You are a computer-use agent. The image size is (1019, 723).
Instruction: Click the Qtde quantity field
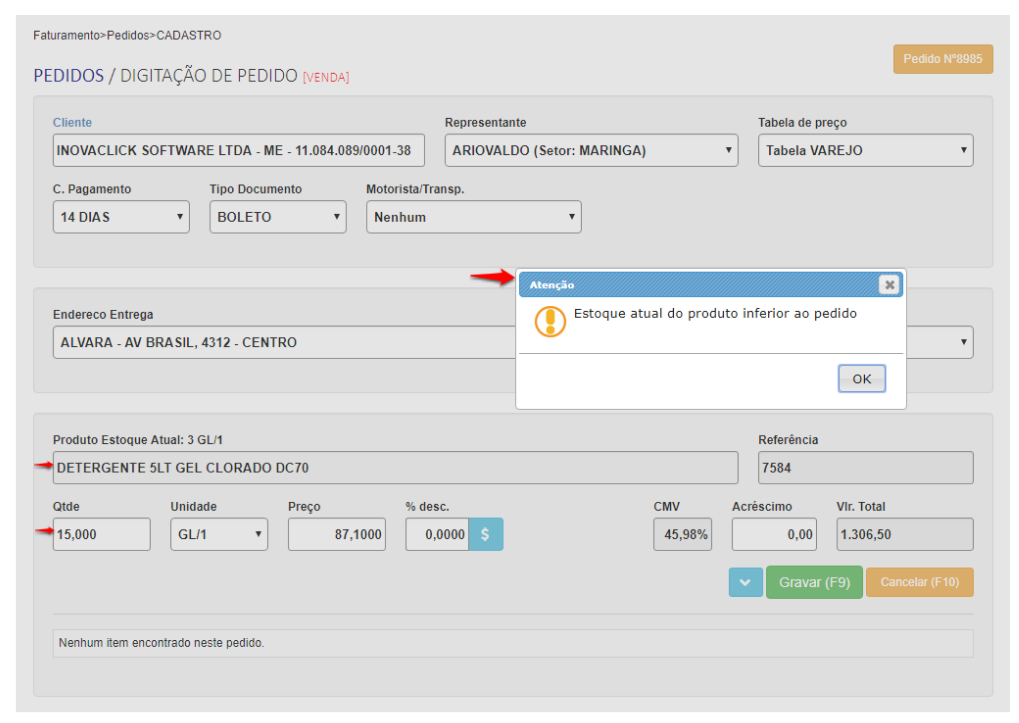(101, 535)
